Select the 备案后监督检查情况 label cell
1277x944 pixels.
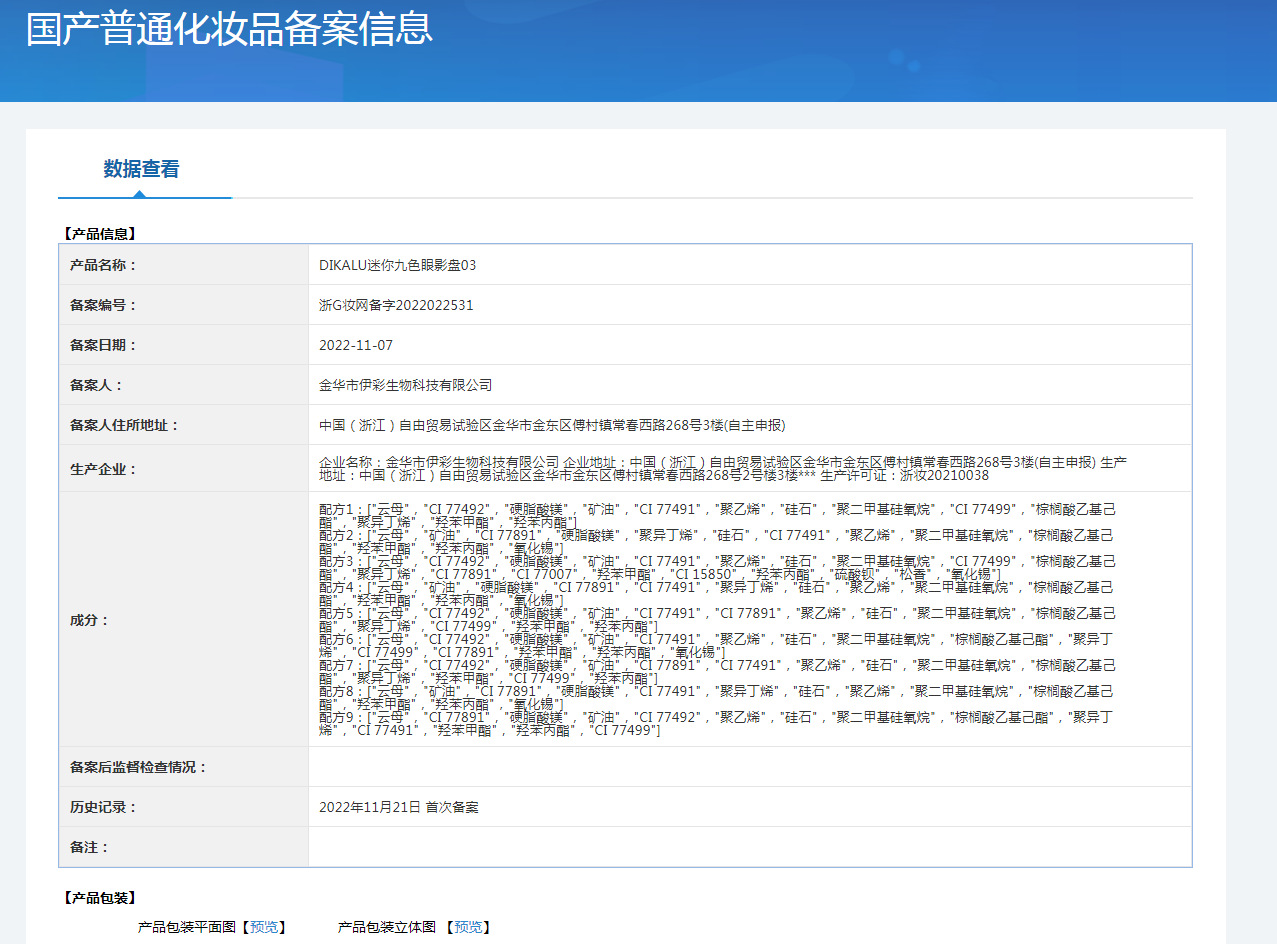click(x=184, y=767)
